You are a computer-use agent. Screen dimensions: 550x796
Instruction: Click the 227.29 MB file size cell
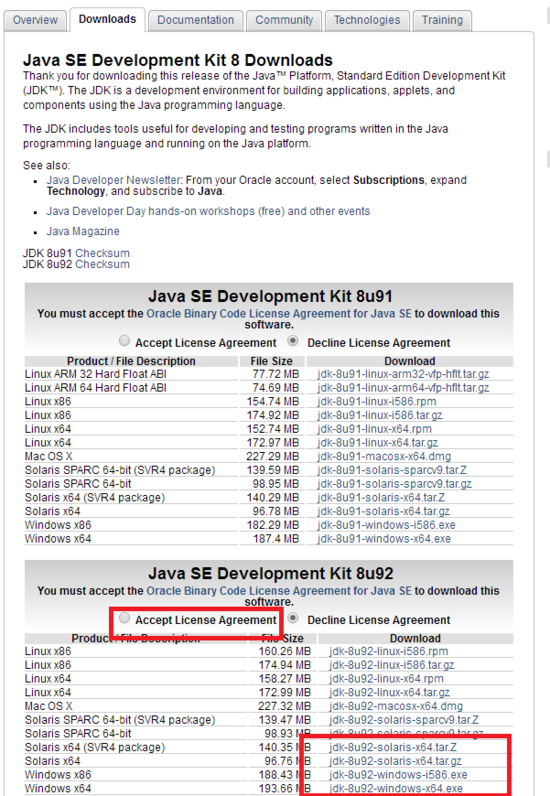(x=273, y=456)
